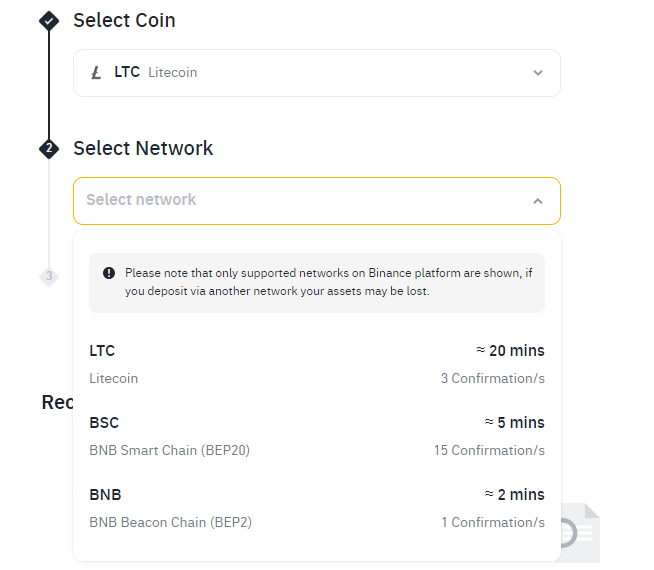The image size is (654, 570).
Task: Click the Select Coin step heading
Action: coord(124,20)
